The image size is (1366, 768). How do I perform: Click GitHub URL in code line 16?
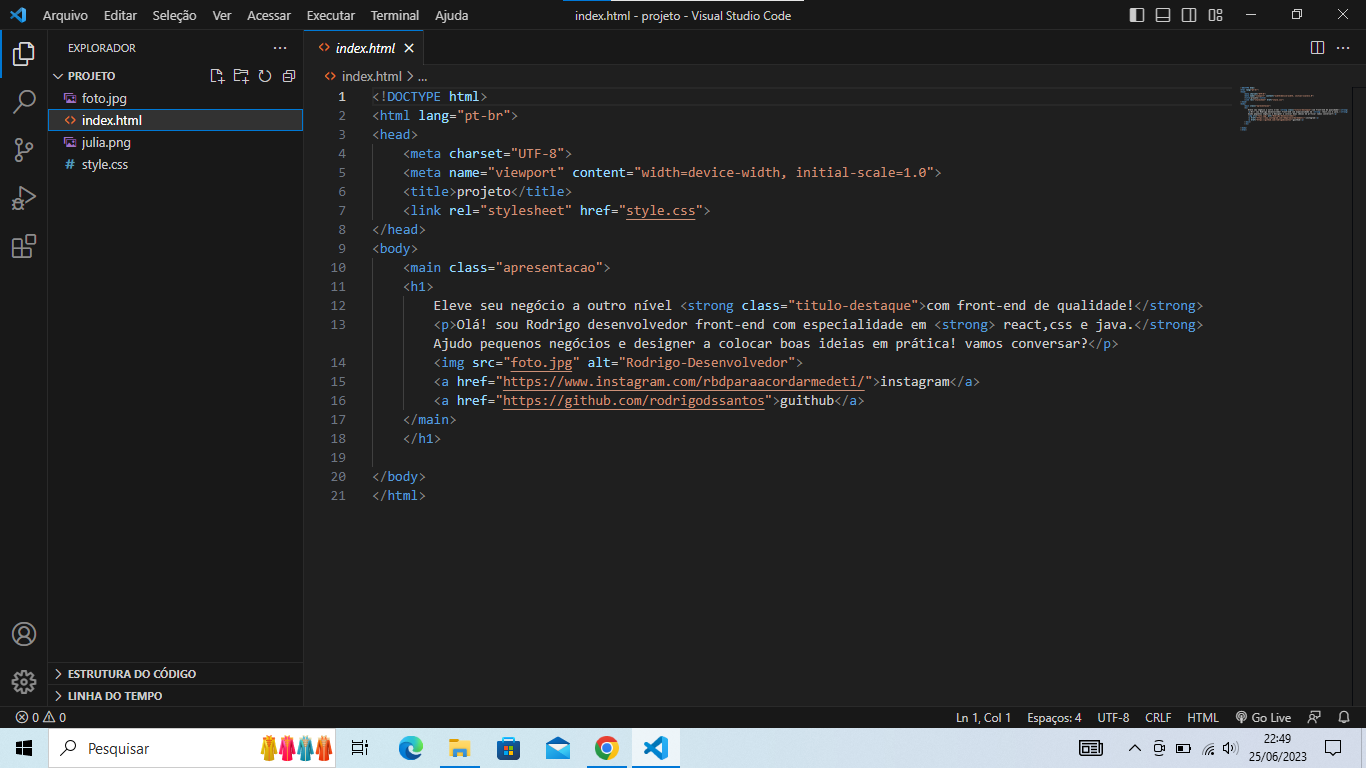[633, 401]
